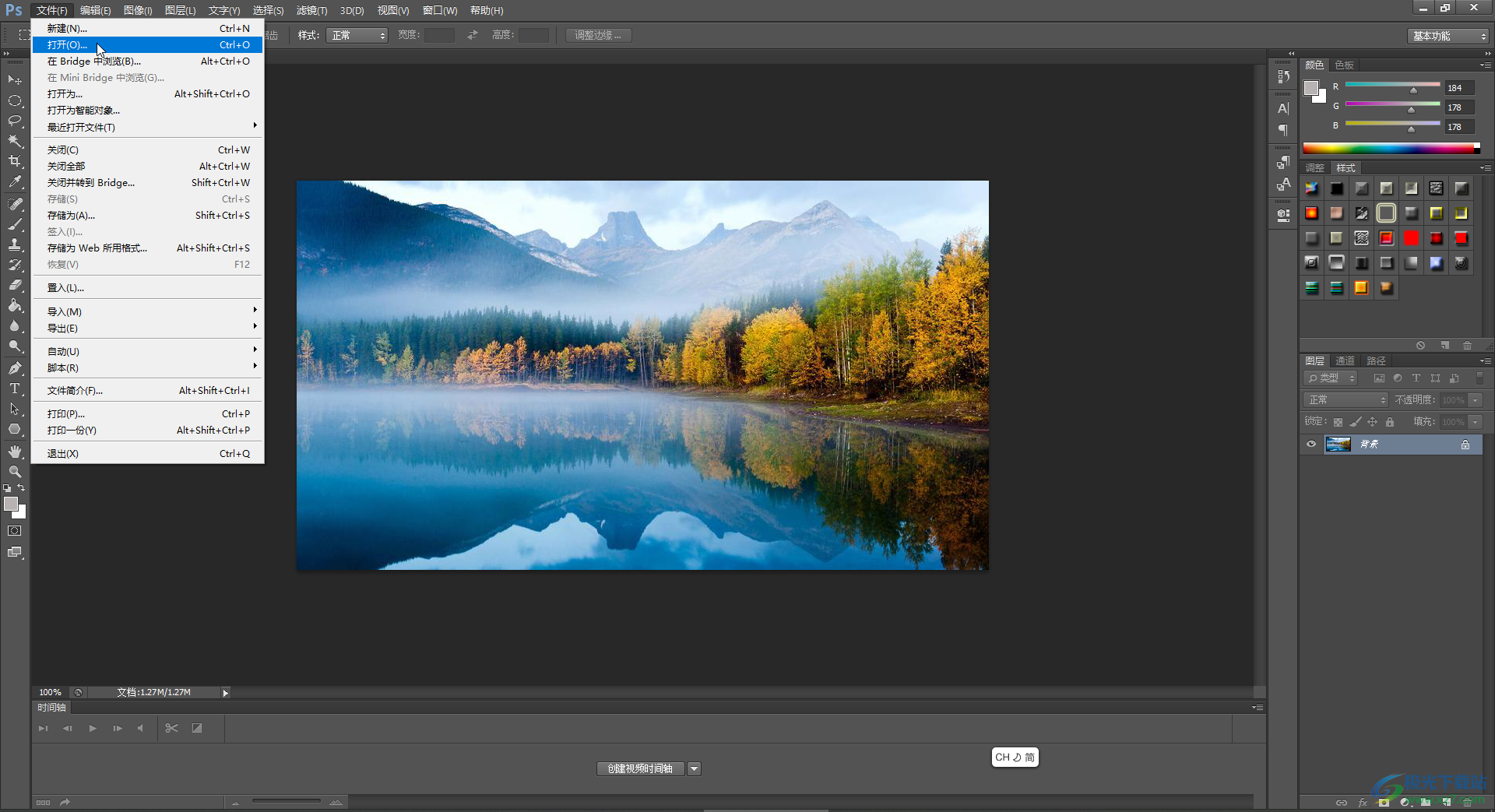Open the 样式 正常 dropdown in options bar
Screen dimensions: 1495x812
(357, 35)
